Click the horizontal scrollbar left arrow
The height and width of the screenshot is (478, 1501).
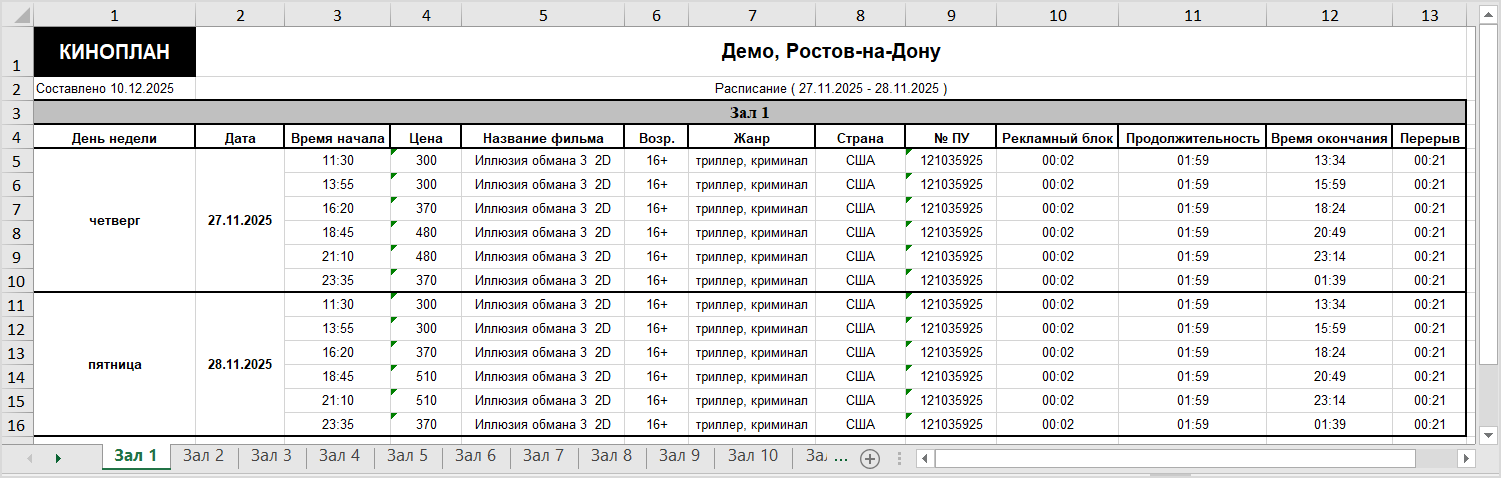925,458
